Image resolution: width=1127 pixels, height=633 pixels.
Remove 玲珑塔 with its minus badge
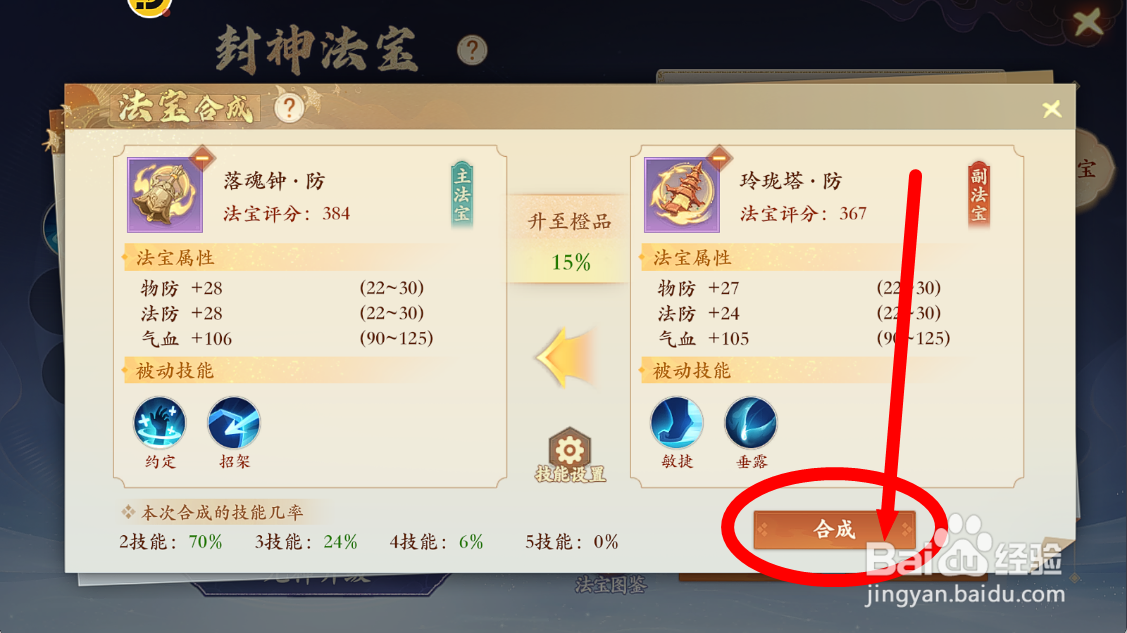pos(719,157)
